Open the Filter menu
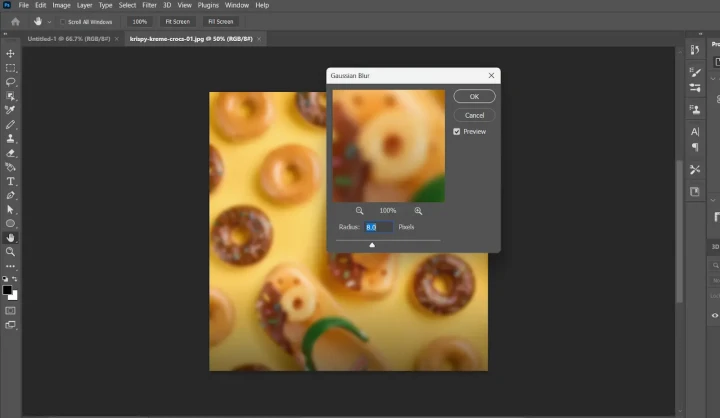The width and height of the screenshot is (720, 418). pyautogui.click(x=149, y=5)
